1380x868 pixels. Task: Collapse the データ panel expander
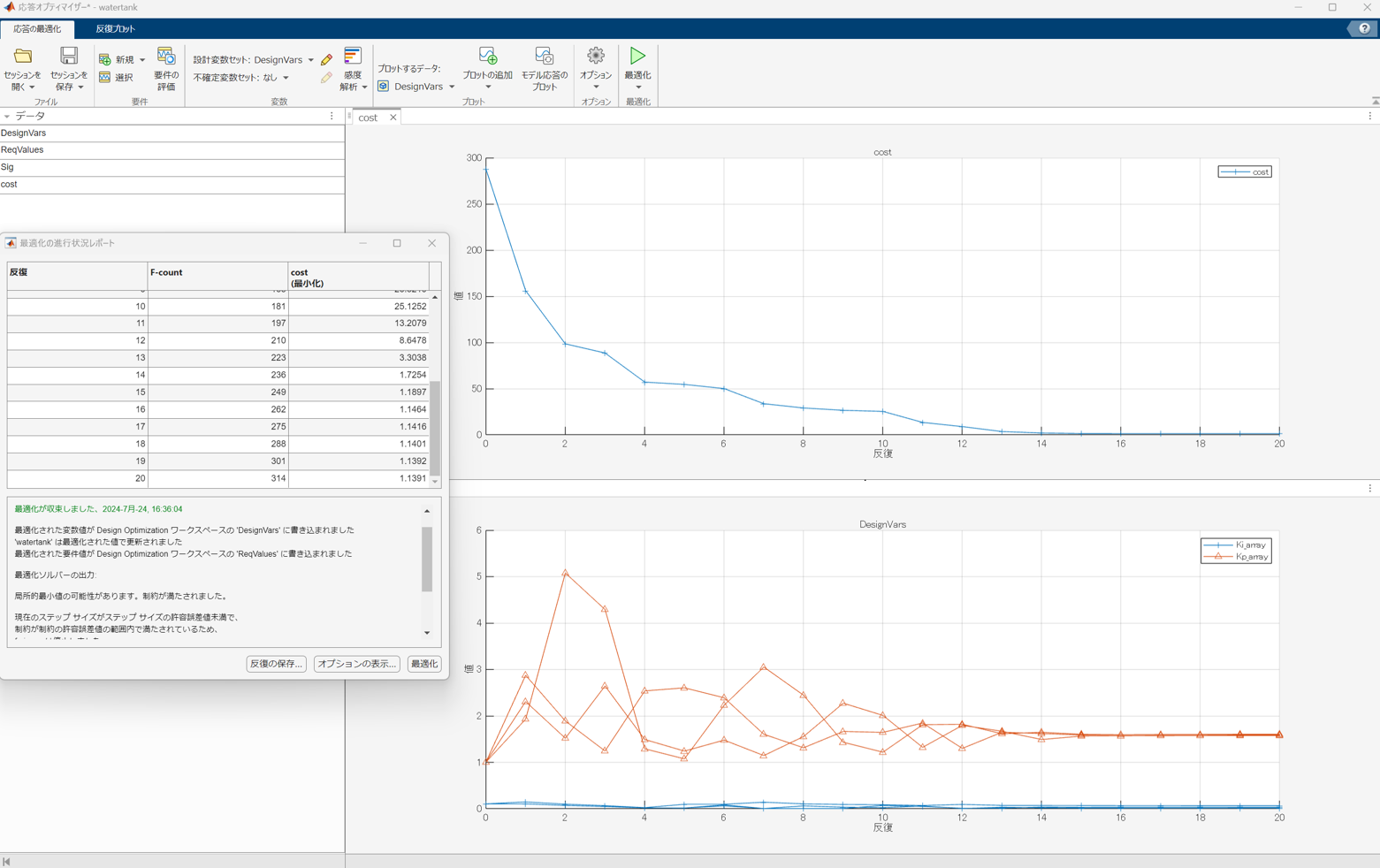6,116
